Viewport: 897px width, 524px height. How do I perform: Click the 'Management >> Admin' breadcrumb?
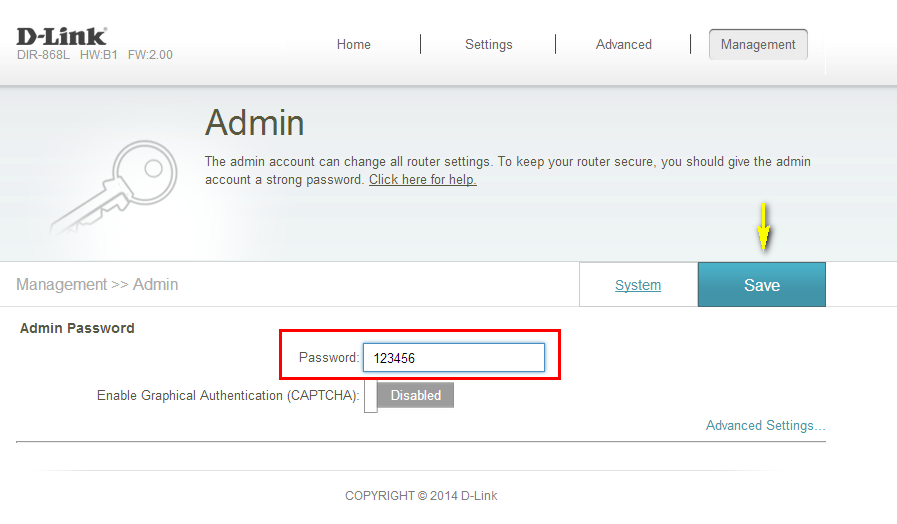pyautogui.click(x=97, y=285)
